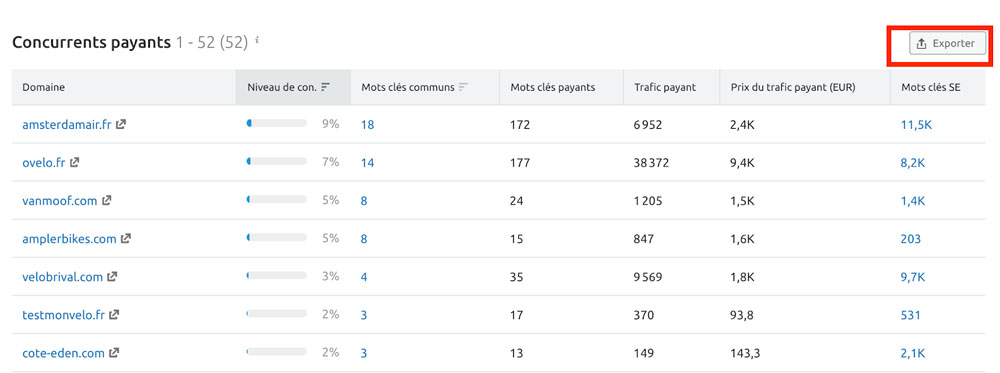Click common keywords value 14 for ovelo.fr
This screenshot has width=1000, height=373.
(x=367, y=163)
